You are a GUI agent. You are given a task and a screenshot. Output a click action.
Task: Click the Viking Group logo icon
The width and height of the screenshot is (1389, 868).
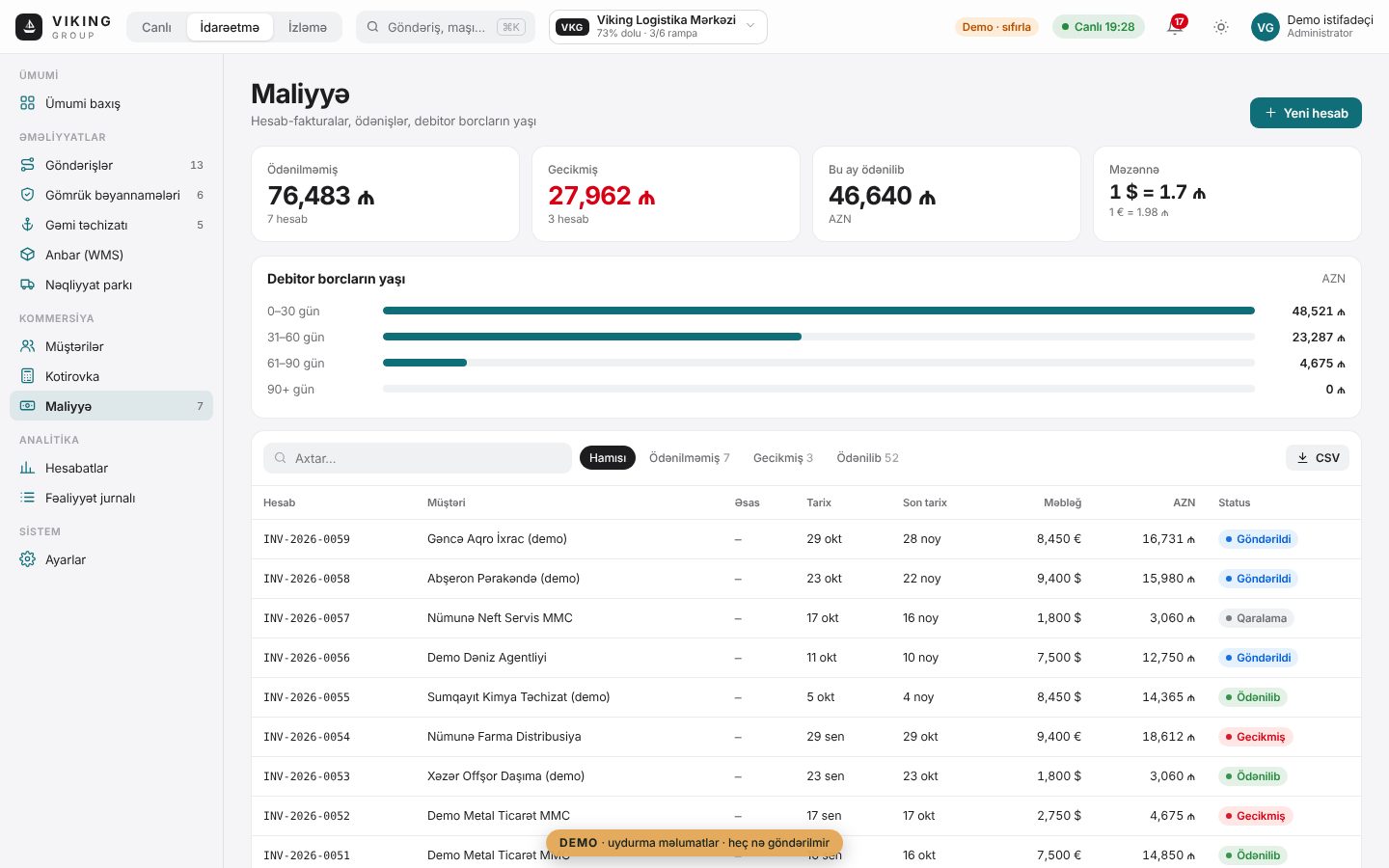(x=29, y=27)
